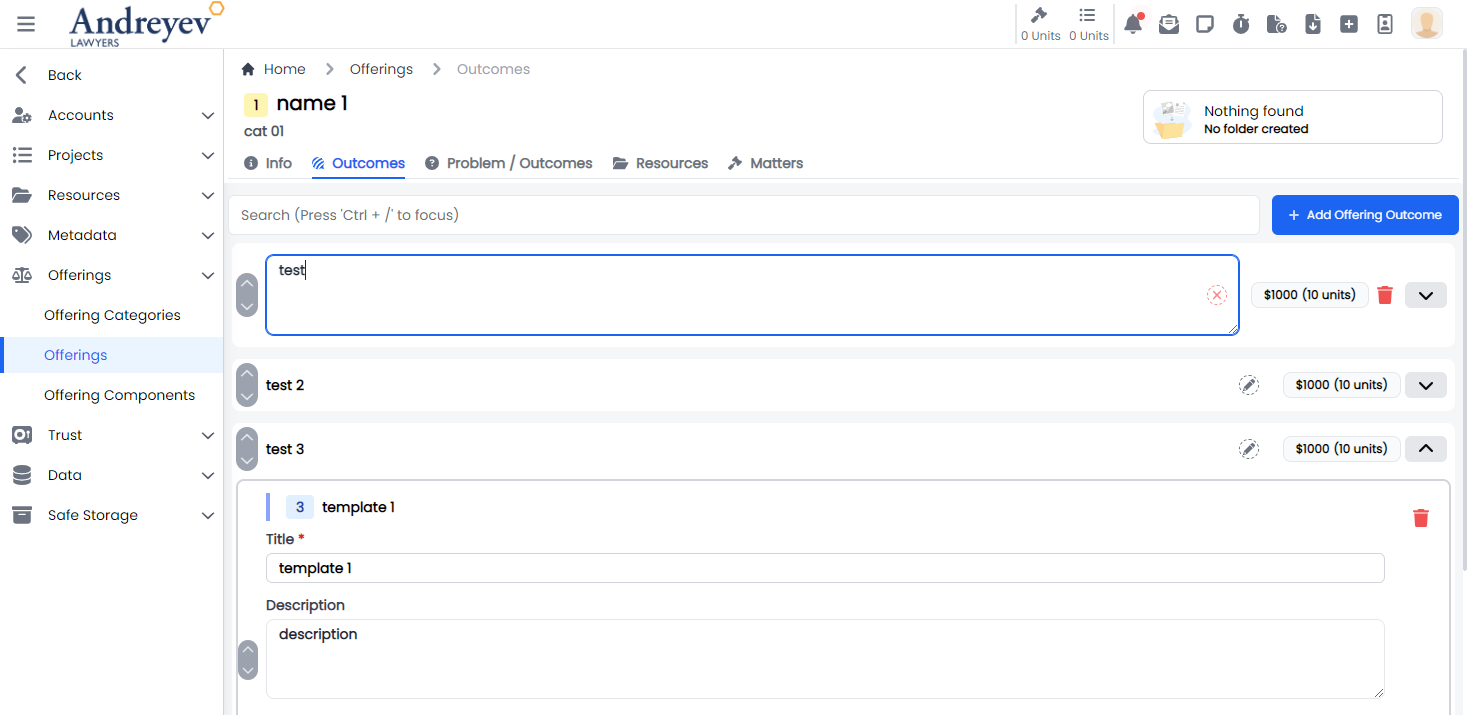1467x715 pixels.
Task: Collapse the test 3 outcome row
Action: click(x=1425, y=449)
